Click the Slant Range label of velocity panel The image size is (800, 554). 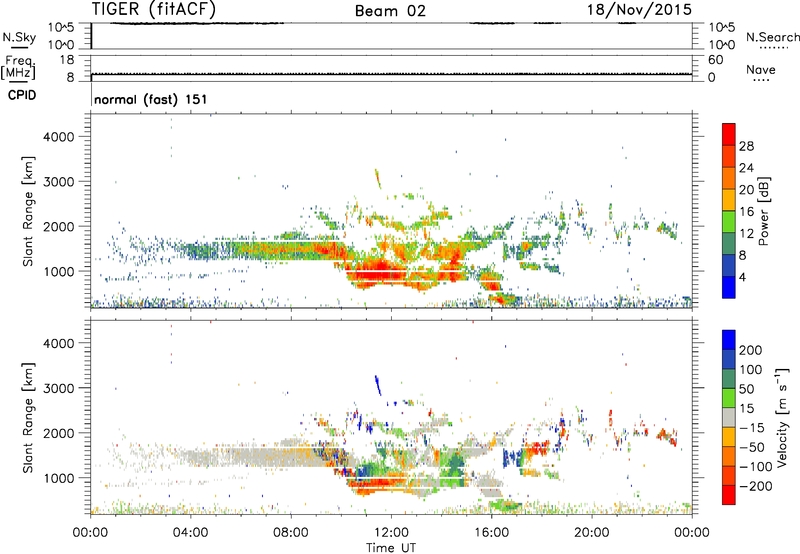28,417
